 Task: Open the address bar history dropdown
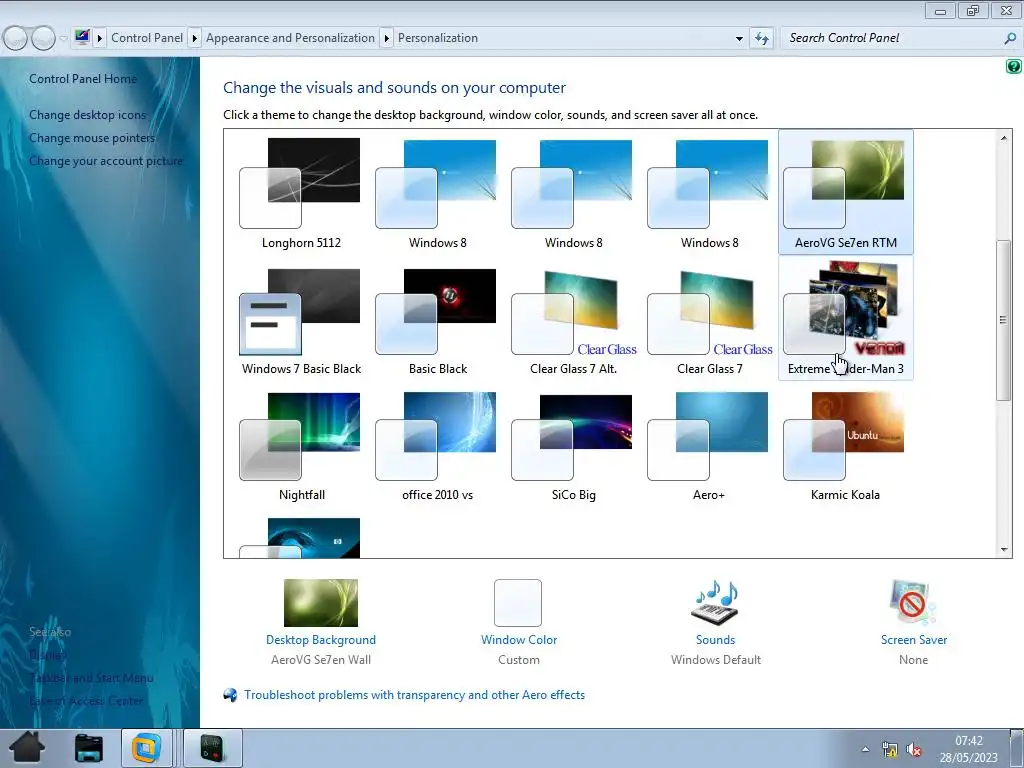tap(739, 39)
